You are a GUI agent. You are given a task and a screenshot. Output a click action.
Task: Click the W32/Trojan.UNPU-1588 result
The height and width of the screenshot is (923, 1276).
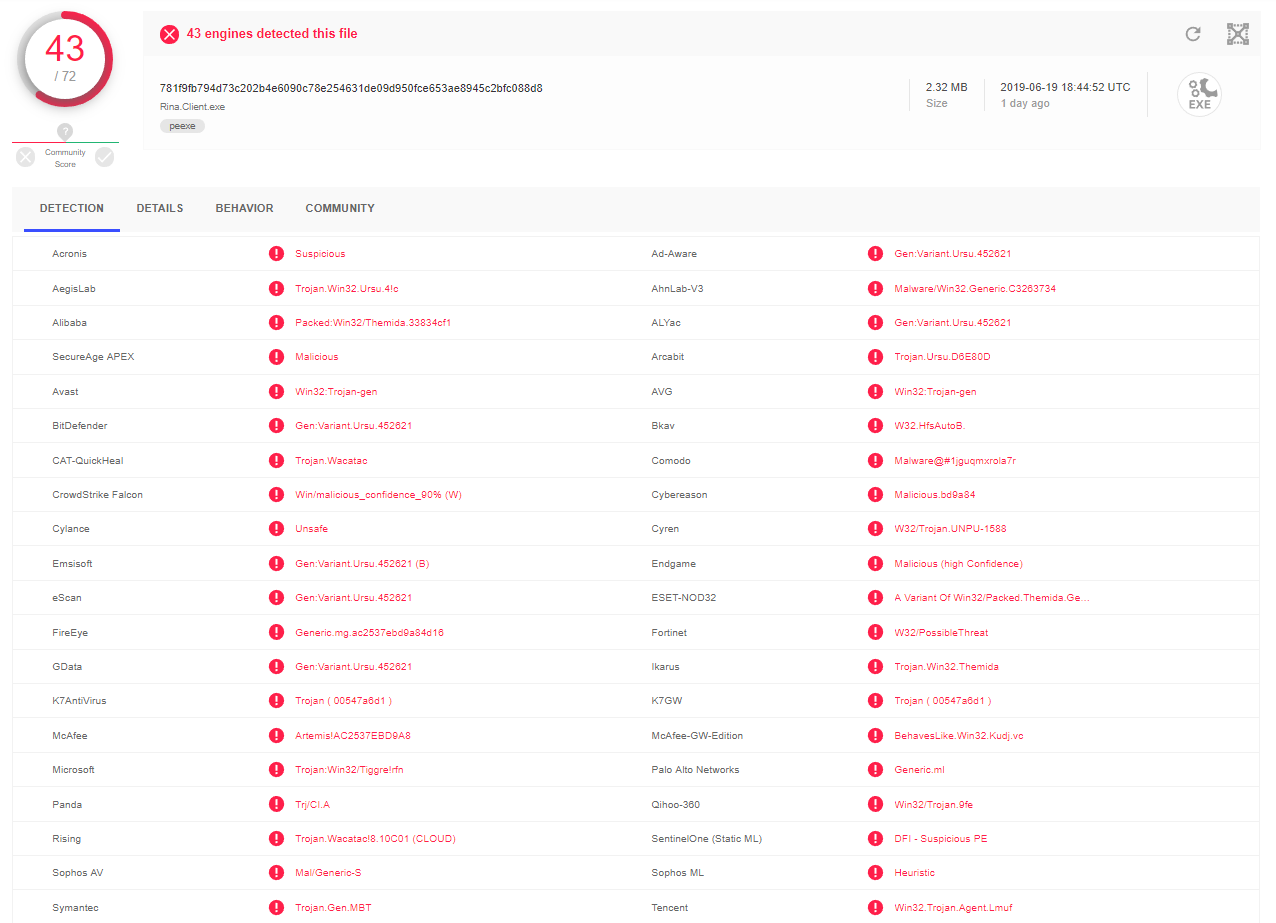pos(950,529)
